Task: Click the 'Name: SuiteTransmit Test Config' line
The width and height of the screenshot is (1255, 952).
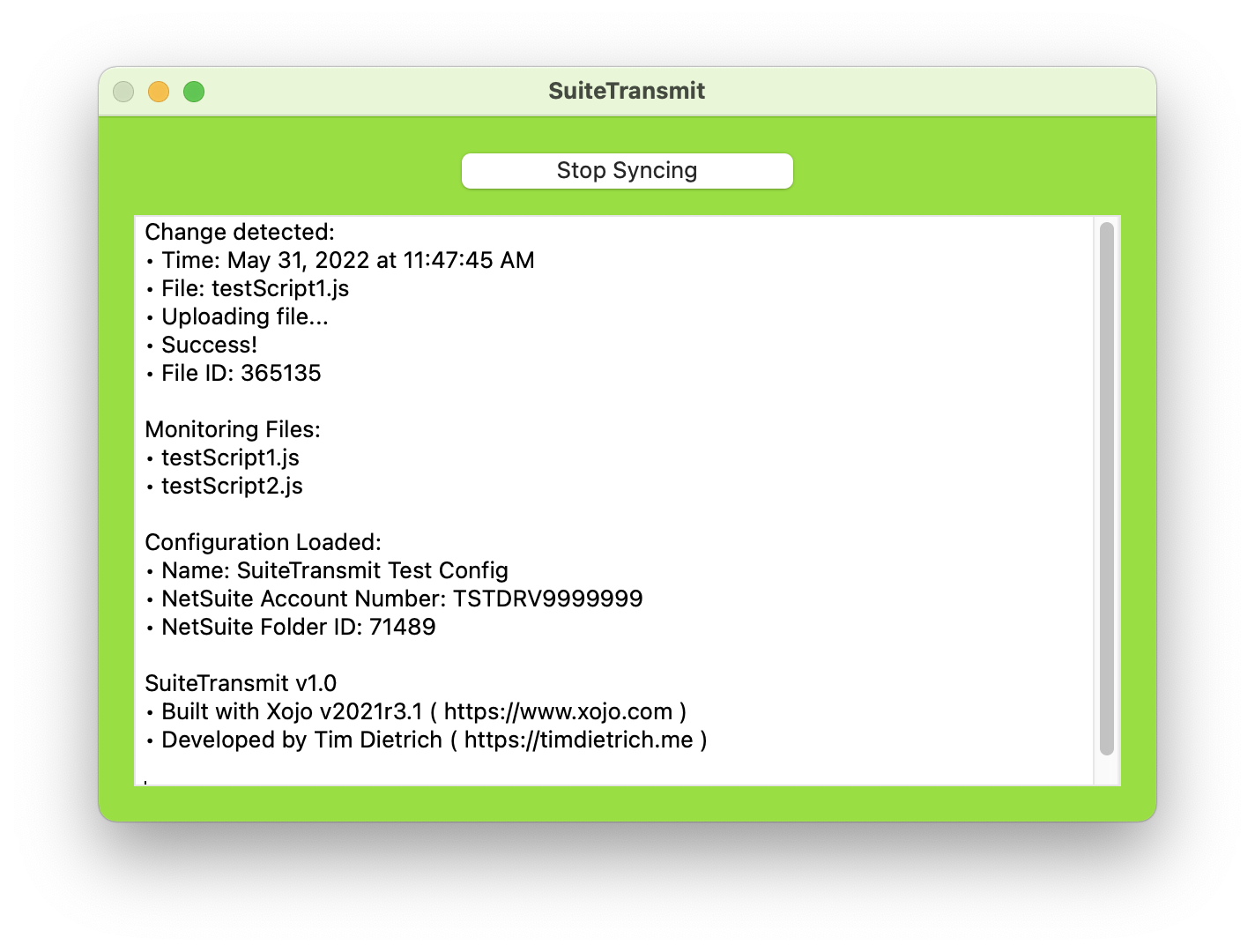Action: click(327, 570)
